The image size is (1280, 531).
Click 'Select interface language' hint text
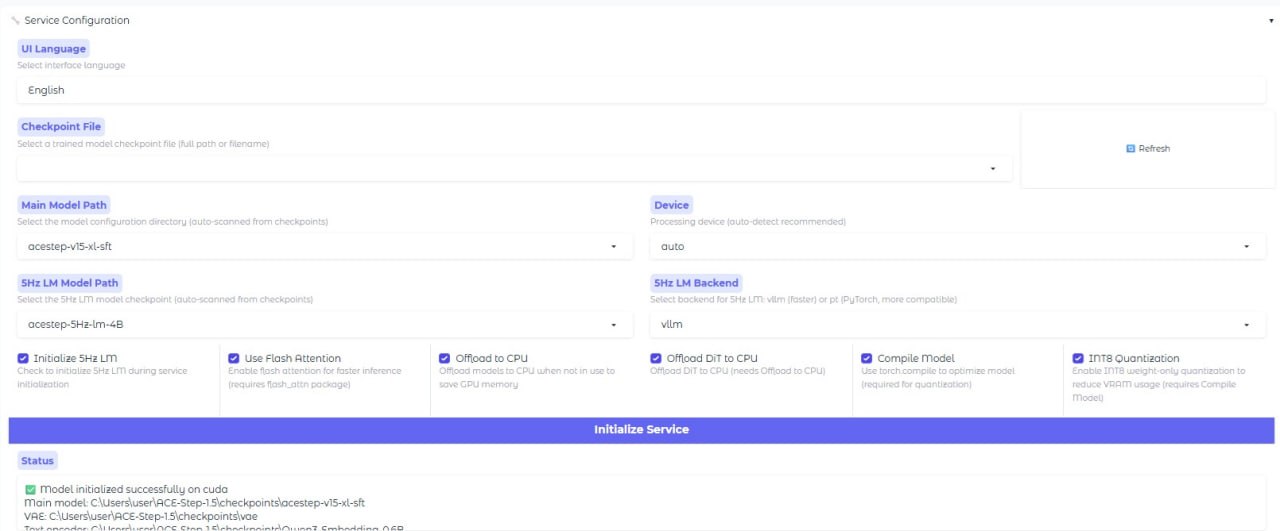pos(71,65)
